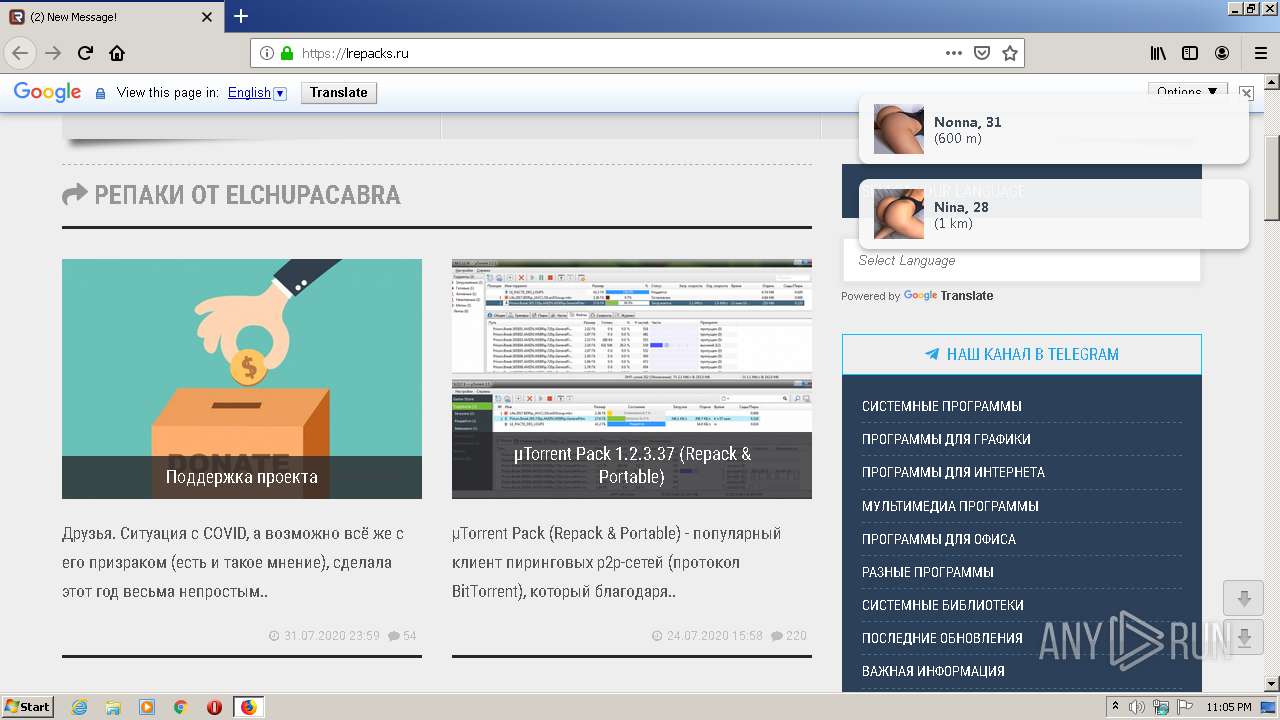Viewport: 1280px width, 720px height.
Task: Open the system tray volume control
Action: tap(1137, 707)
